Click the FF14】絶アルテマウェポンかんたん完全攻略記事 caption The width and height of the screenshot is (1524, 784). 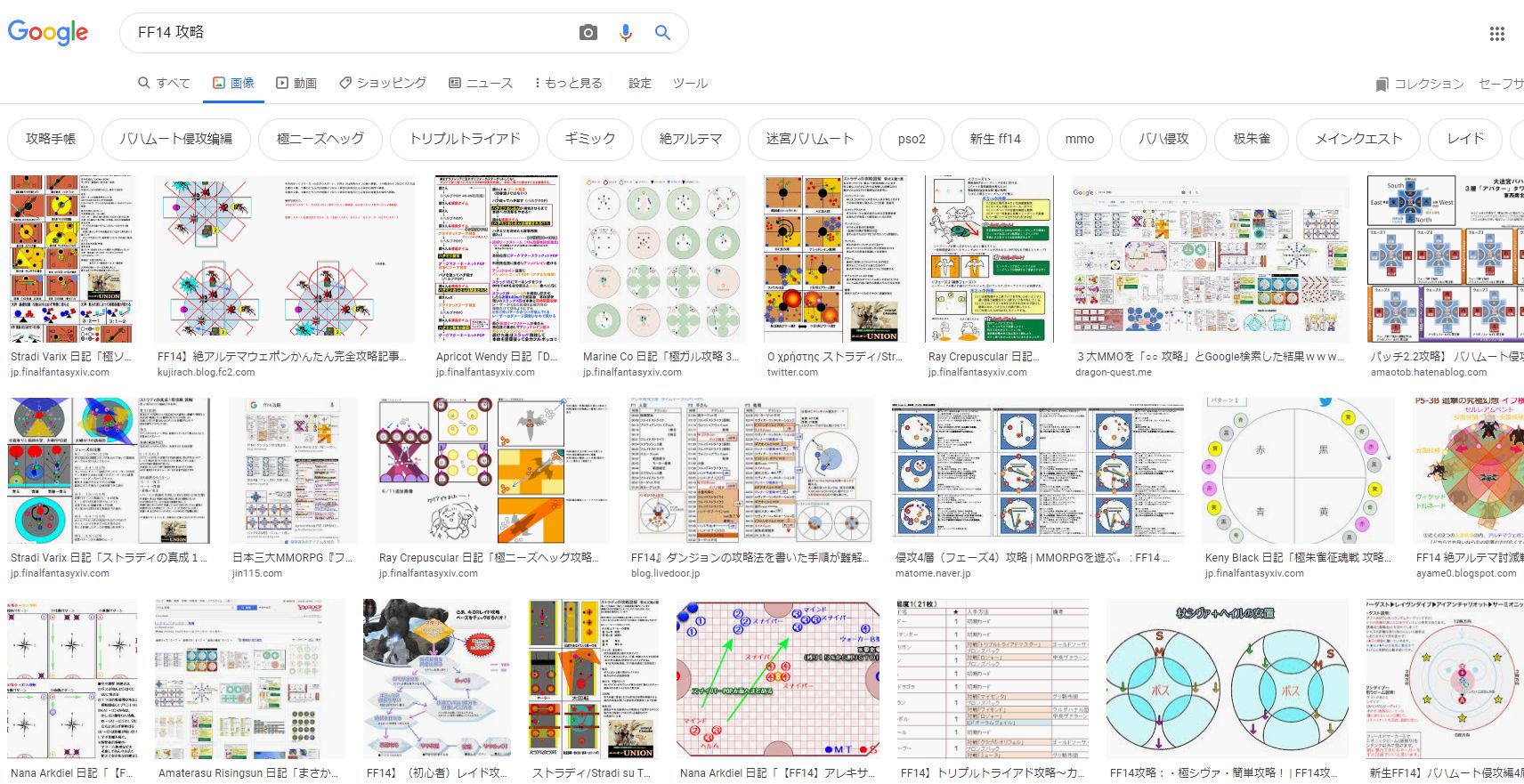pyautogui.click(x=281, y=356)
